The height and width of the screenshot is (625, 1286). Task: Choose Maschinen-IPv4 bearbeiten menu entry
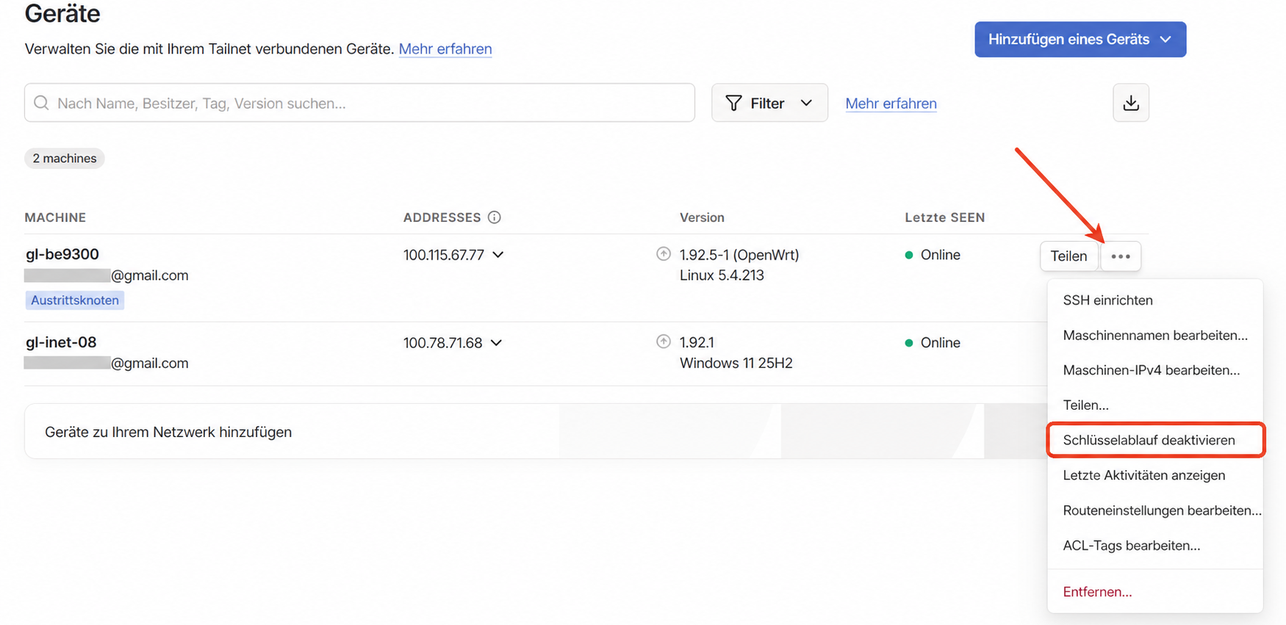click(x=1151, y=370)
